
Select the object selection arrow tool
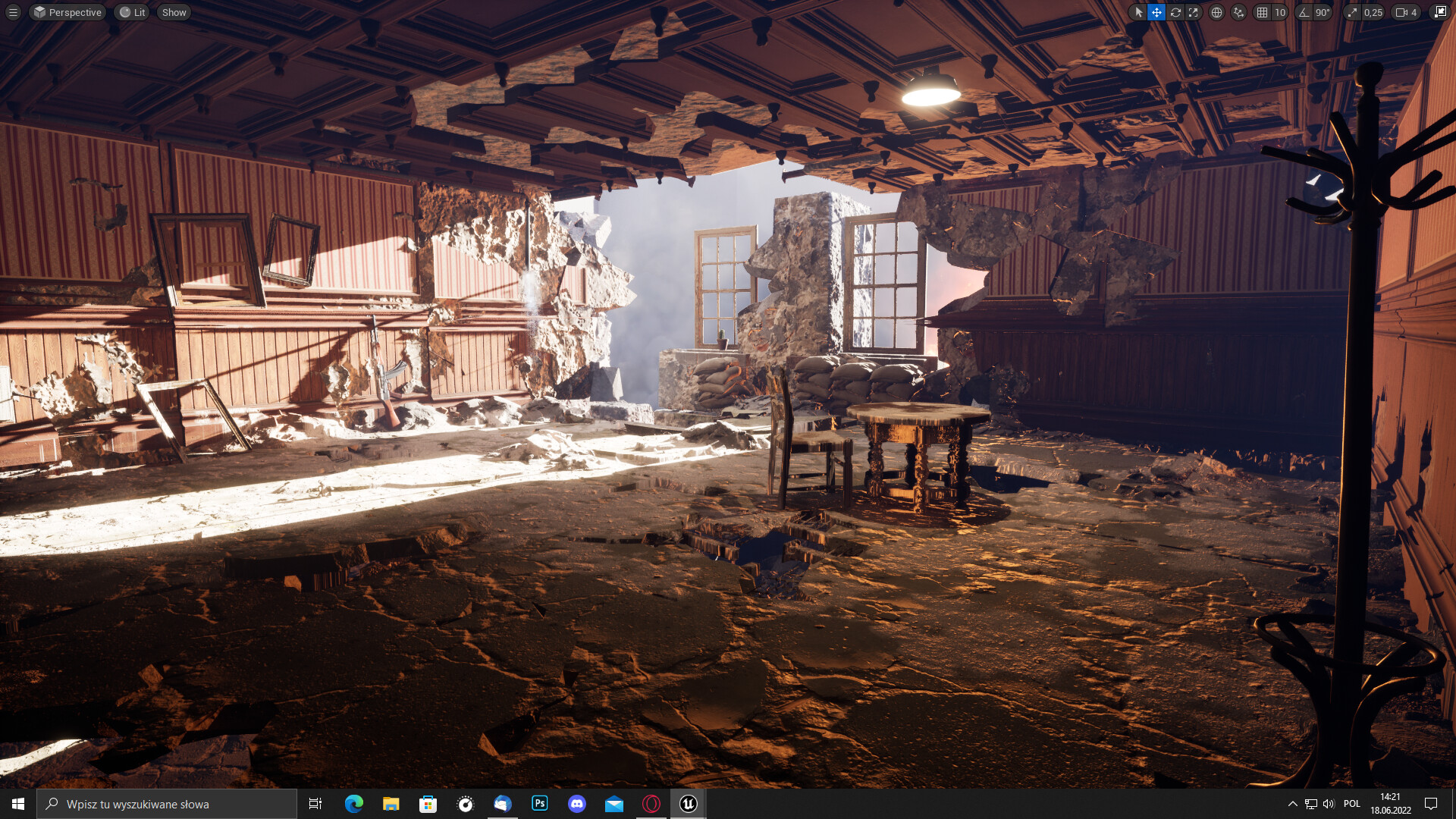pos(1138,12)
